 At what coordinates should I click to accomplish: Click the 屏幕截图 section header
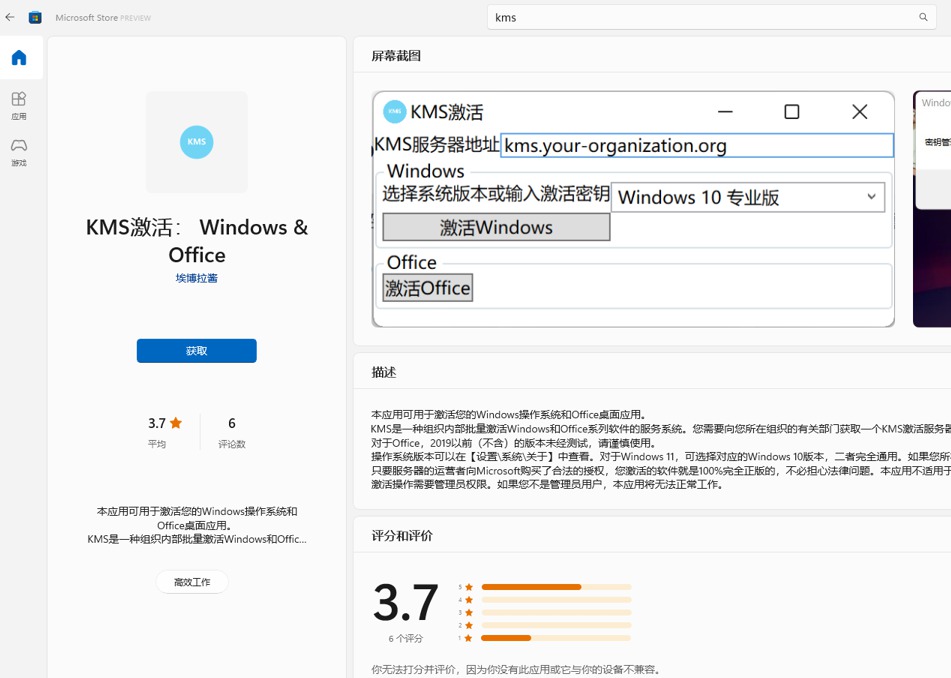pyautogui.click(x=396, y=56)
